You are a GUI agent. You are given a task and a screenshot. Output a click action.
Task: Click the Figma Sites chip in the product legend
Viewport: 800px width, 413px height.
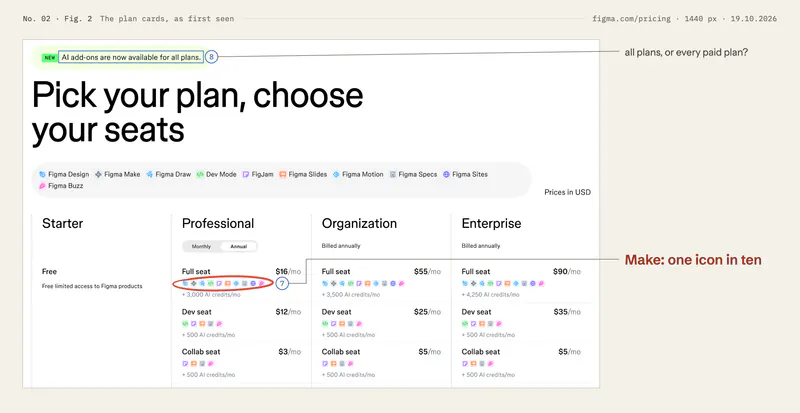pyautogui.click(x=465, y=174)
